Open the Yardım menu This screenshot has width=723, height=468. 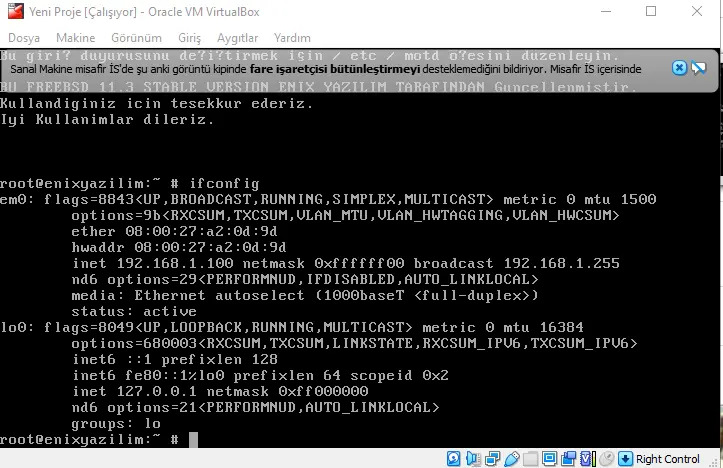tap(292, 38)
